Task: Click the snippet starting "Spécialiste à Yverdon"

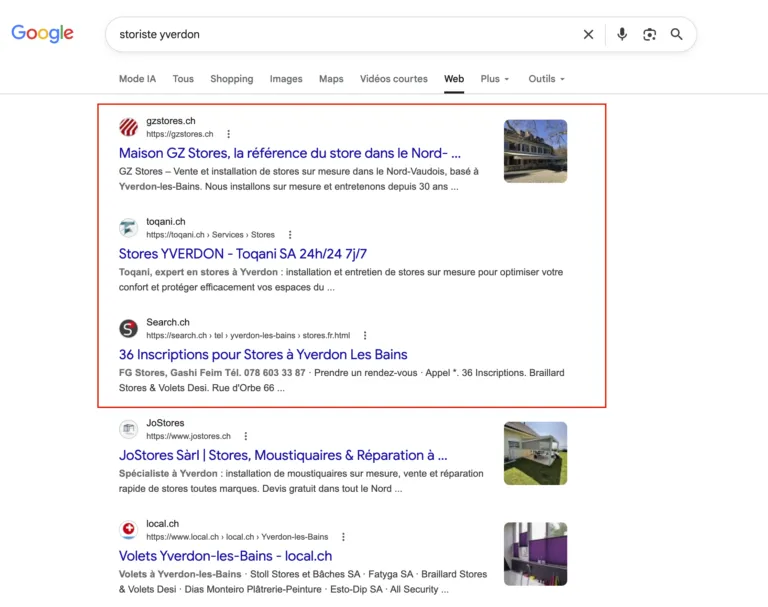Action: 301,481
